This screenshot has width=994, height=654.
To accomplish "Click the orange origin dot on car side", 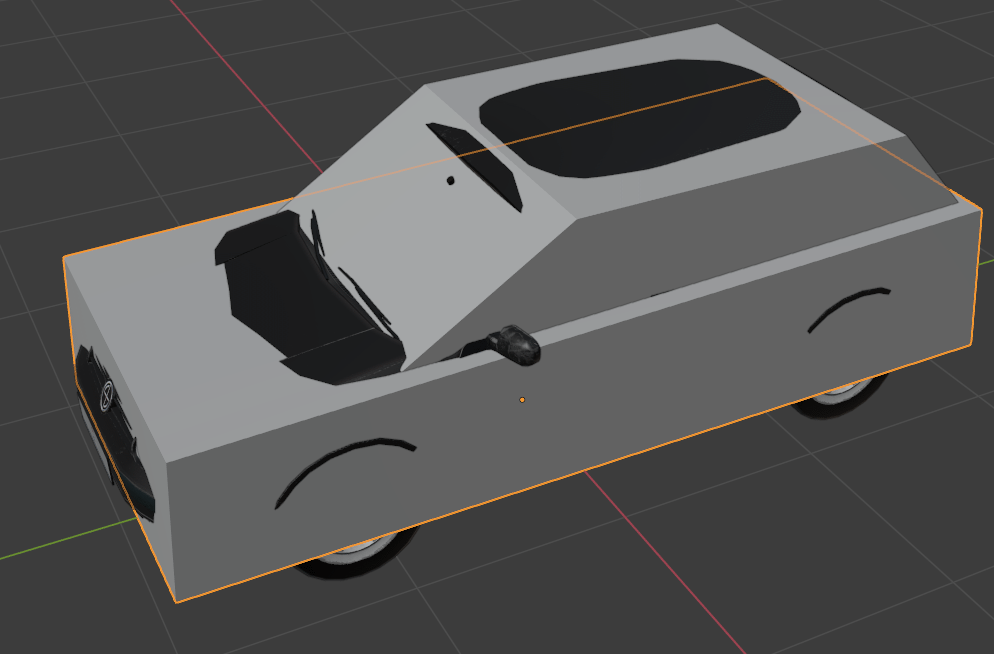I will [522, 400].
